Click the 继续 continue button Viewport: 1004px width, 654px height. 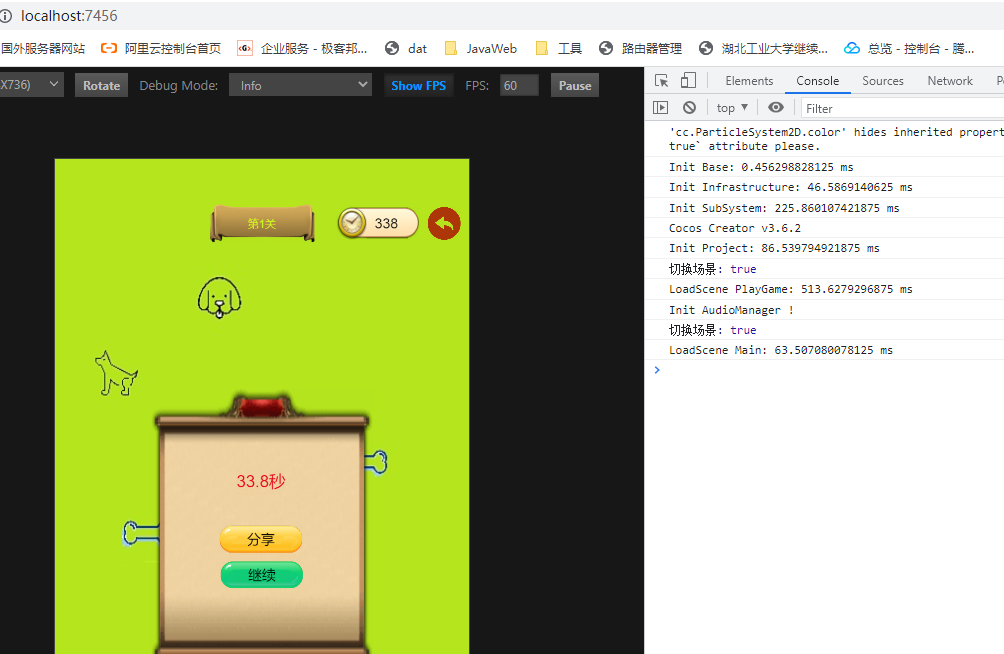pyautogui.click(x=261, y=575)
